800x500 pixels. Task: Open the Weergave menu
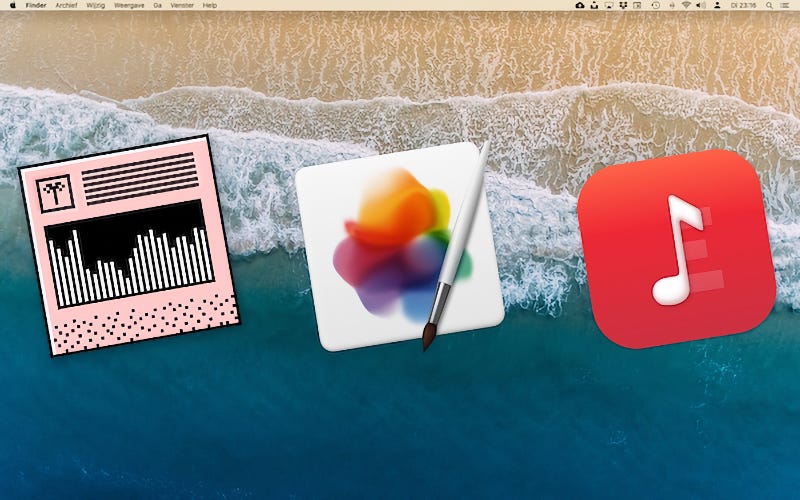click(x=129, y=5)
